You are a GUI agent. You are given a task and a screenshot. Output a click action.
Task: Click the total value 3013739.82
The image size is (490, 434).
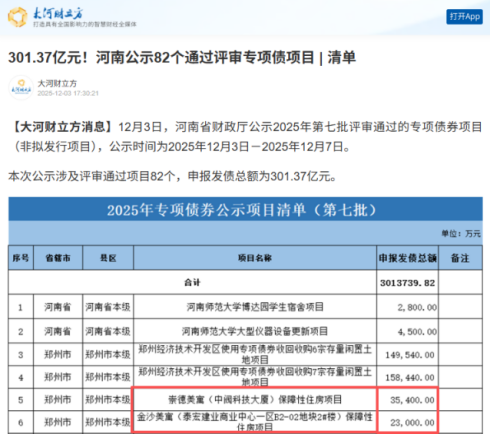point(407,283)
